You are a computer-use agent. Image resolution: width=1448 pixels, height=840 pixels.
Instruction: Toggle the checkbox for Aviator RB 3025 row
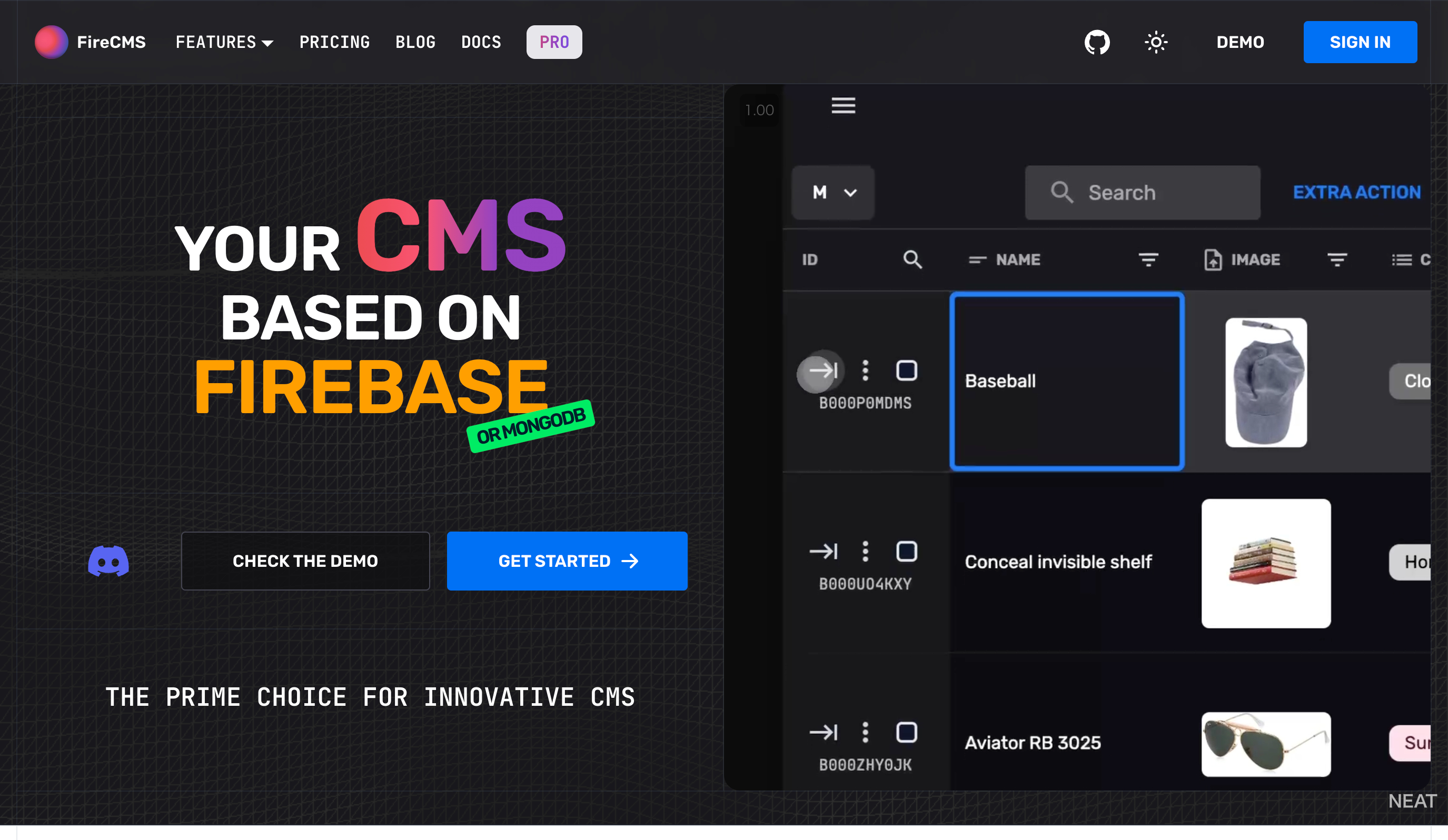906,732
